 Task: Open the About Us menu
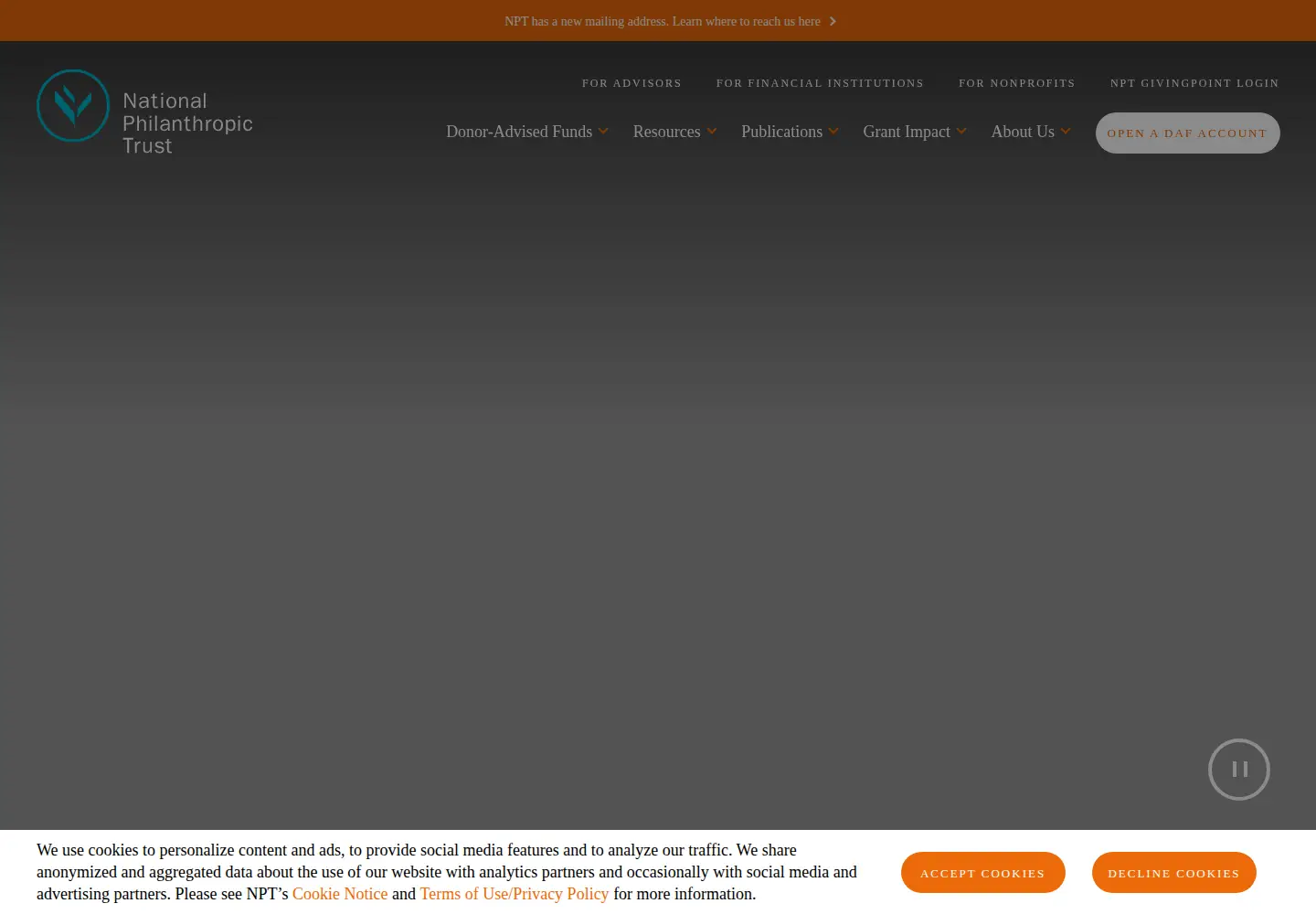1023,132
